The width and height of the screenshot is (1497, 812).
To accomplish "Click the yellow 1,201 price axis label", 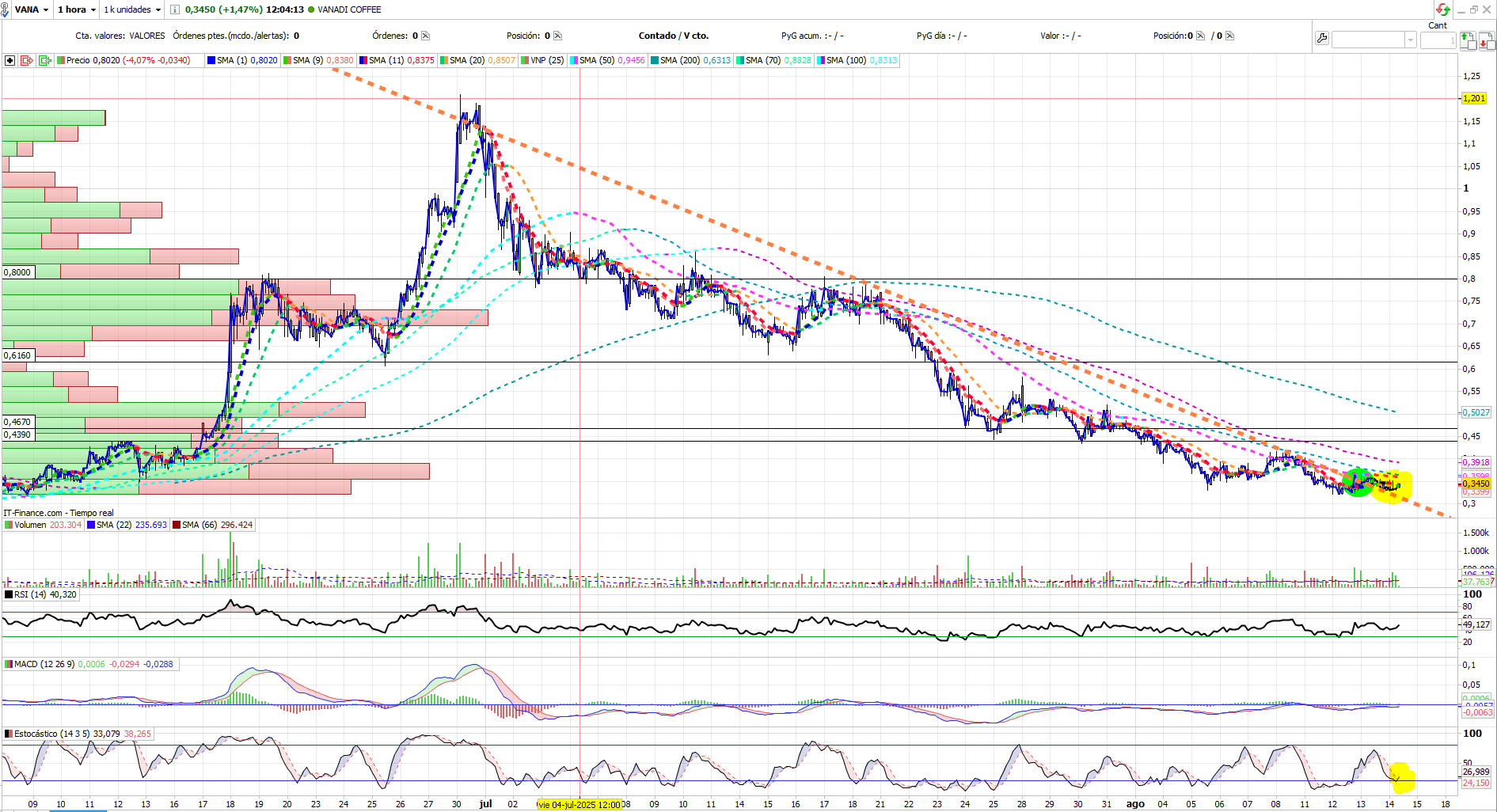I will [1474, 98].
